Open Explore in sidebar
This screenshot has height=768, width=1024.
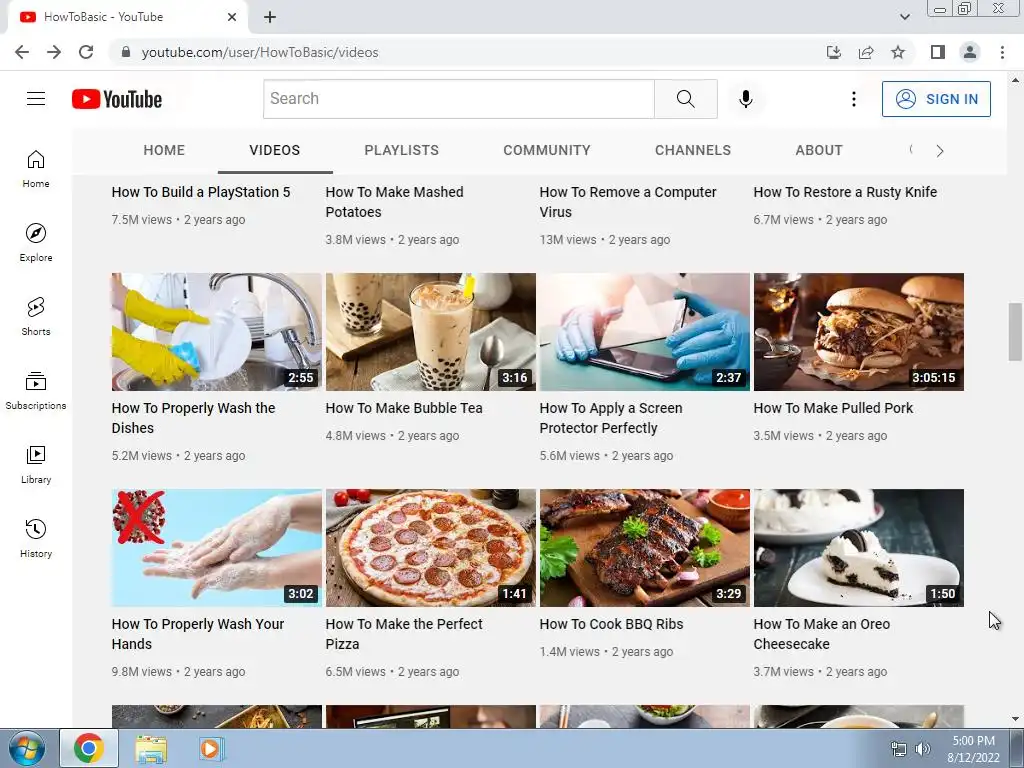(36, 242)
